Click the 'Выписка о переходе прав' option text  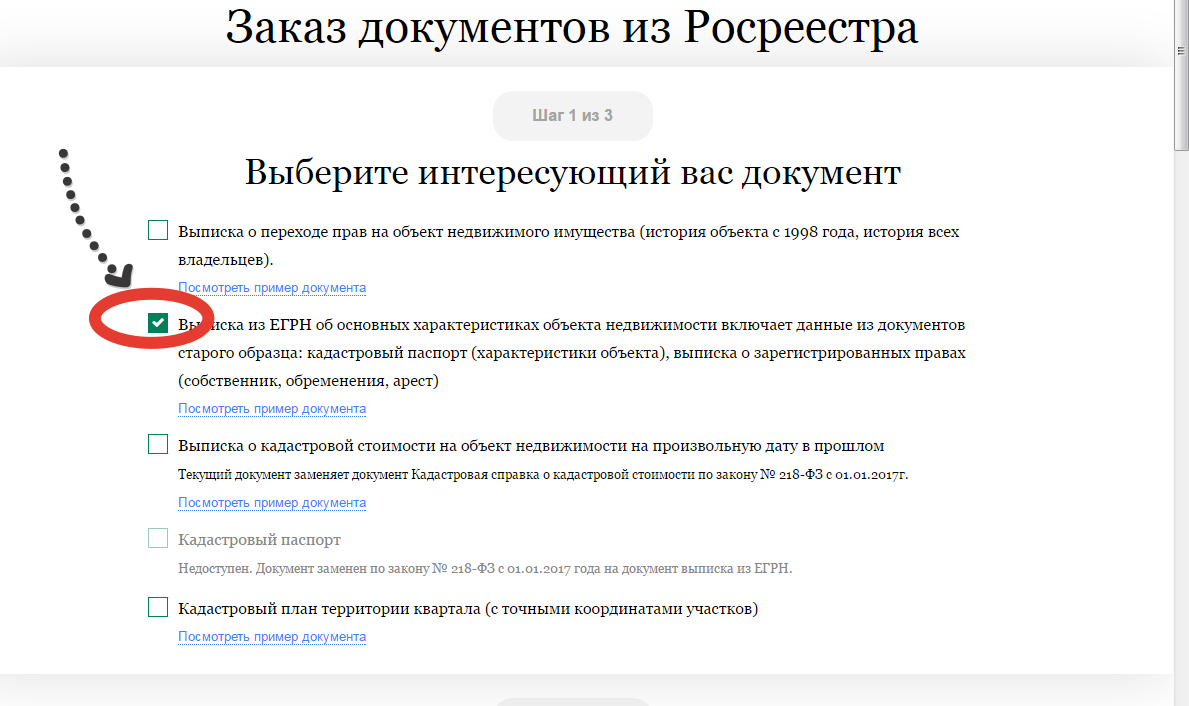click(x=569, y=246)
